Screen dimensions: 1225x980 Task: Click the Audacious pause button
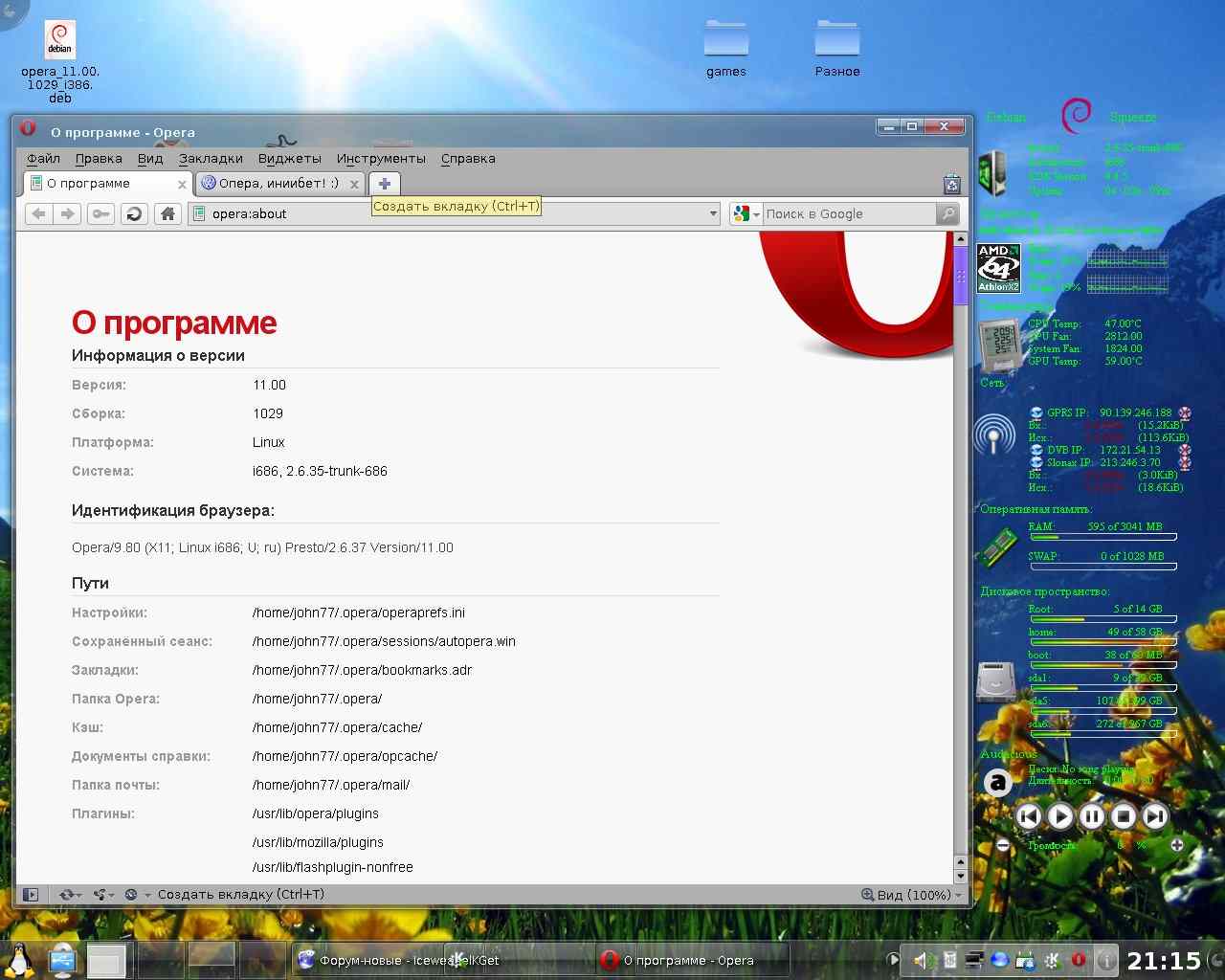(x=1092, y=816)
